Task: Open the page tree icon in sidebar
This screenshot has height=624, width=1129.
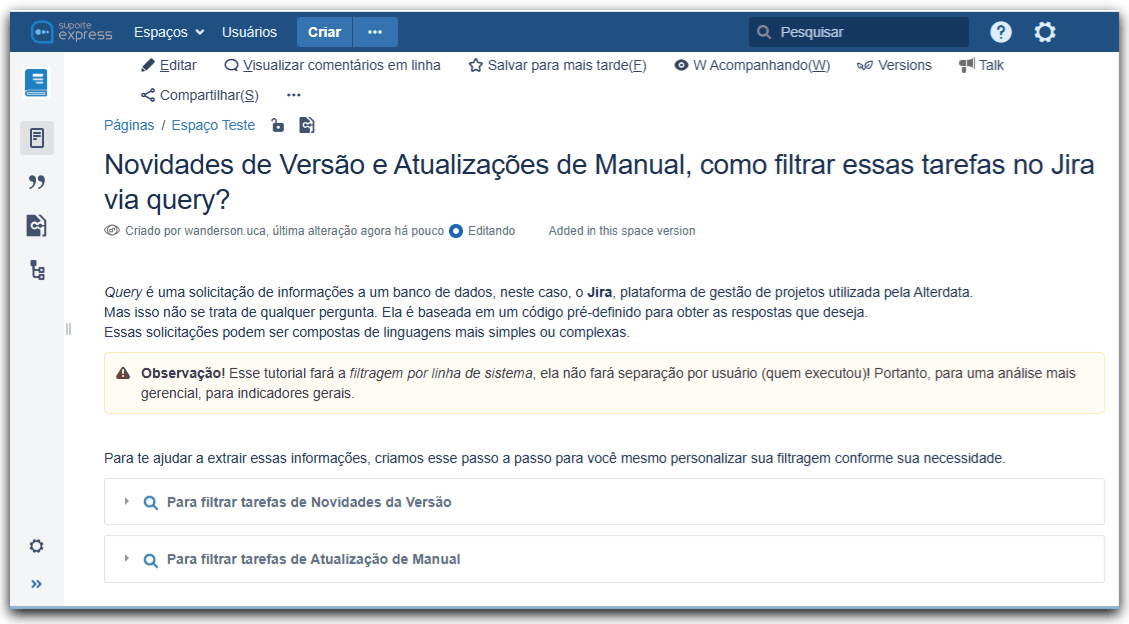Action: coord(37,271)
